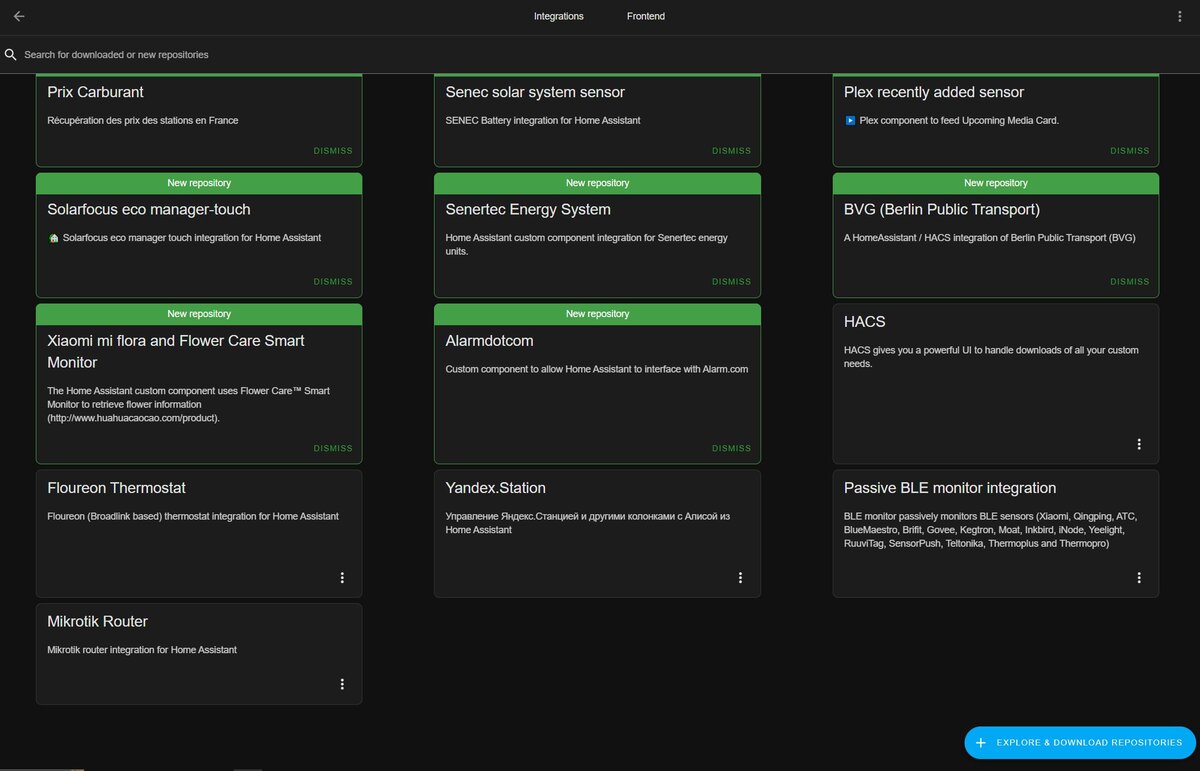The height and width of the screenshot is (771, 1200).
Task: Open the HACS card title
Action: click(x=865, y=322)
